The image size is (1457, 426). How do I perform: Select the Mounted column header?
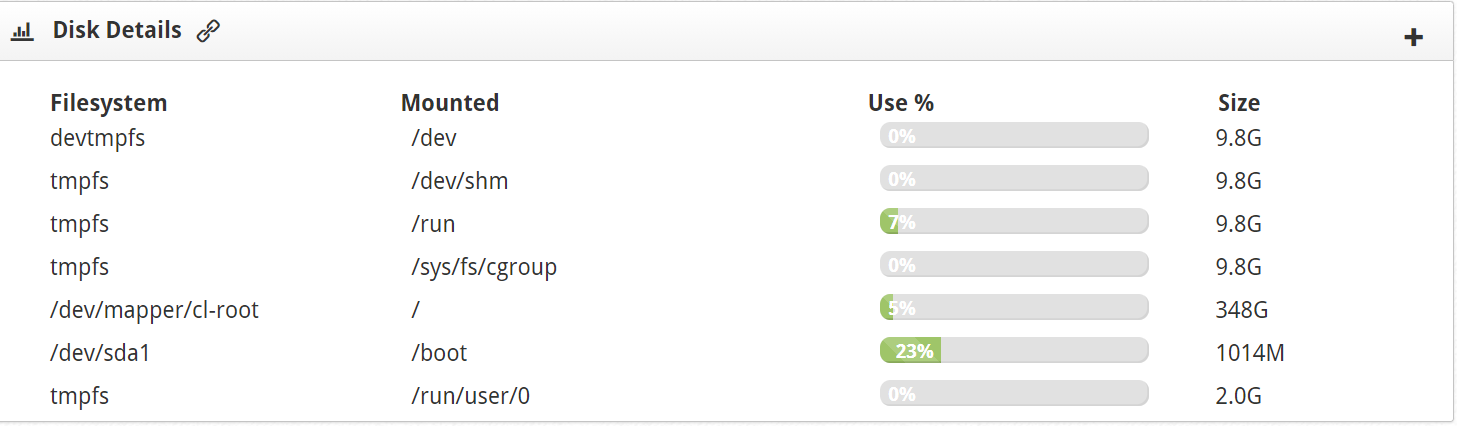tap(450, 102)
